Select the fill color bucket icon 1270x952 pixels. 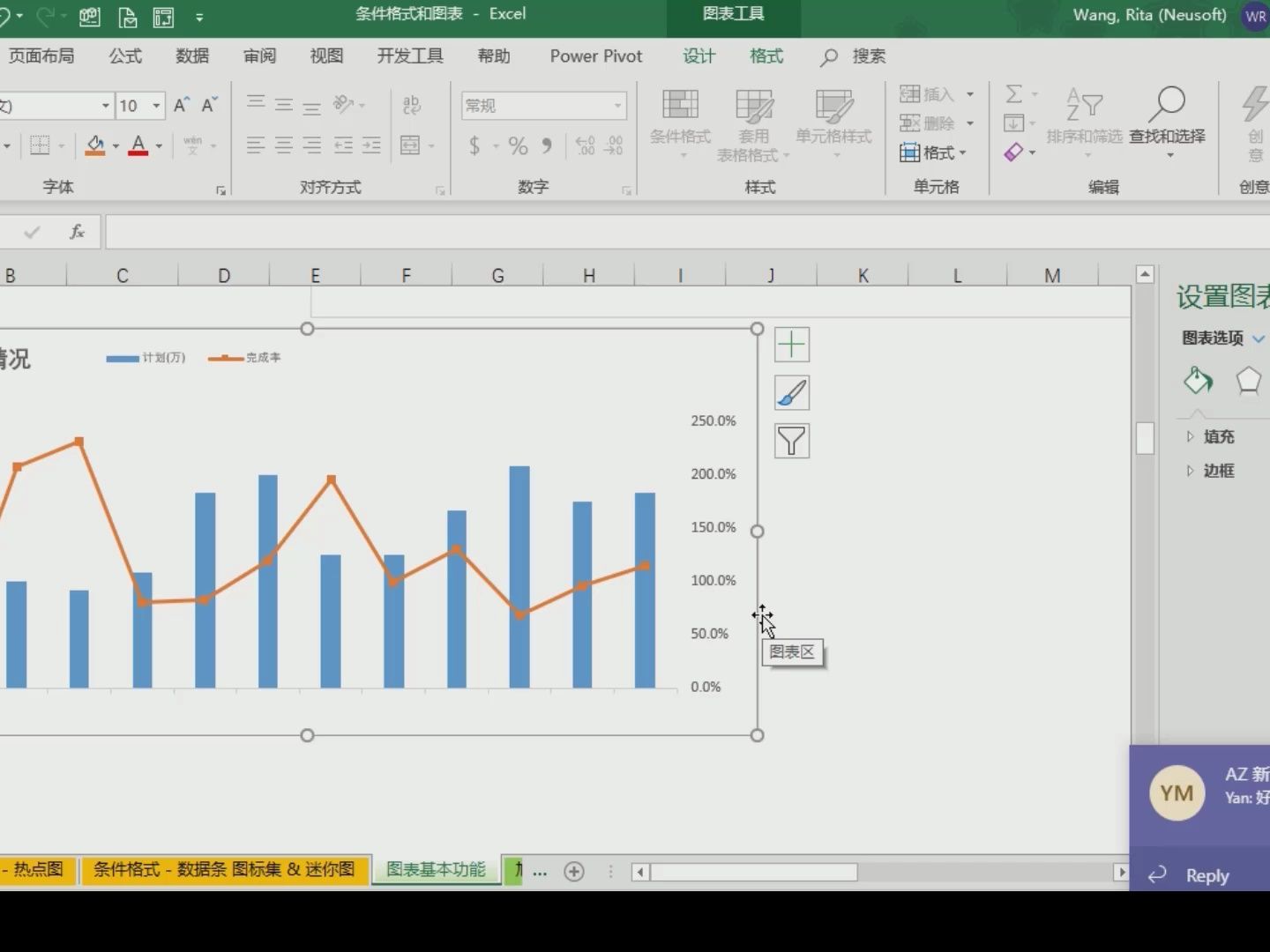pyautogui.click(x=94, y=145)
